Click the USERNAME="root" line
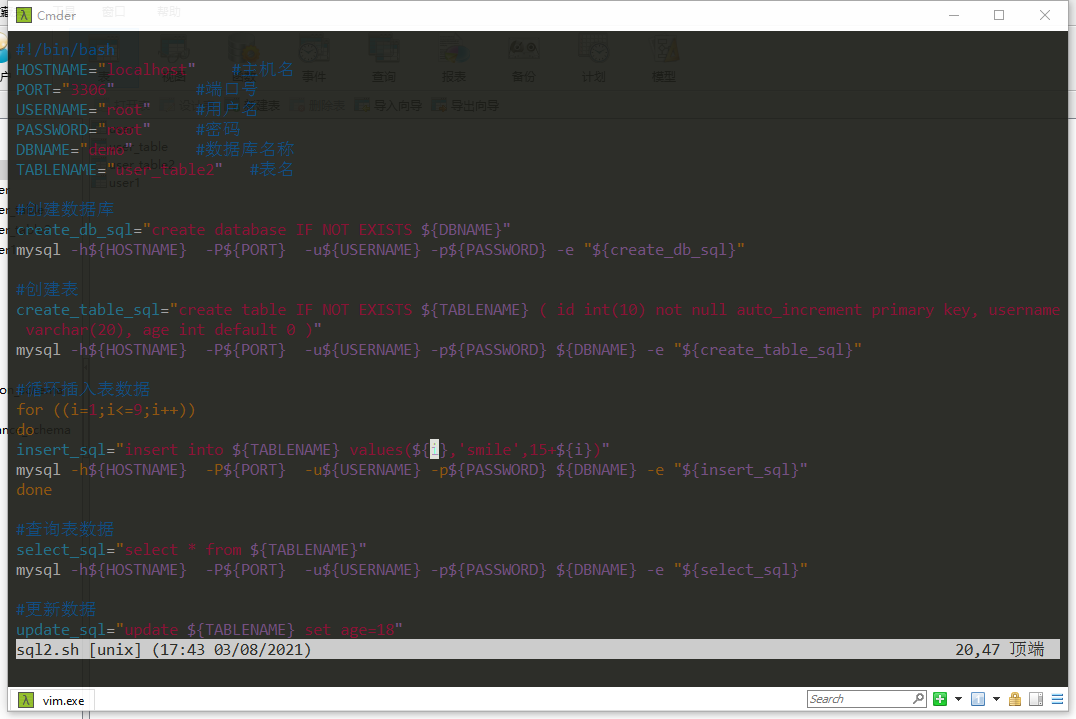1076x719 pixels. pyautogui.click(x=83, y=110)
